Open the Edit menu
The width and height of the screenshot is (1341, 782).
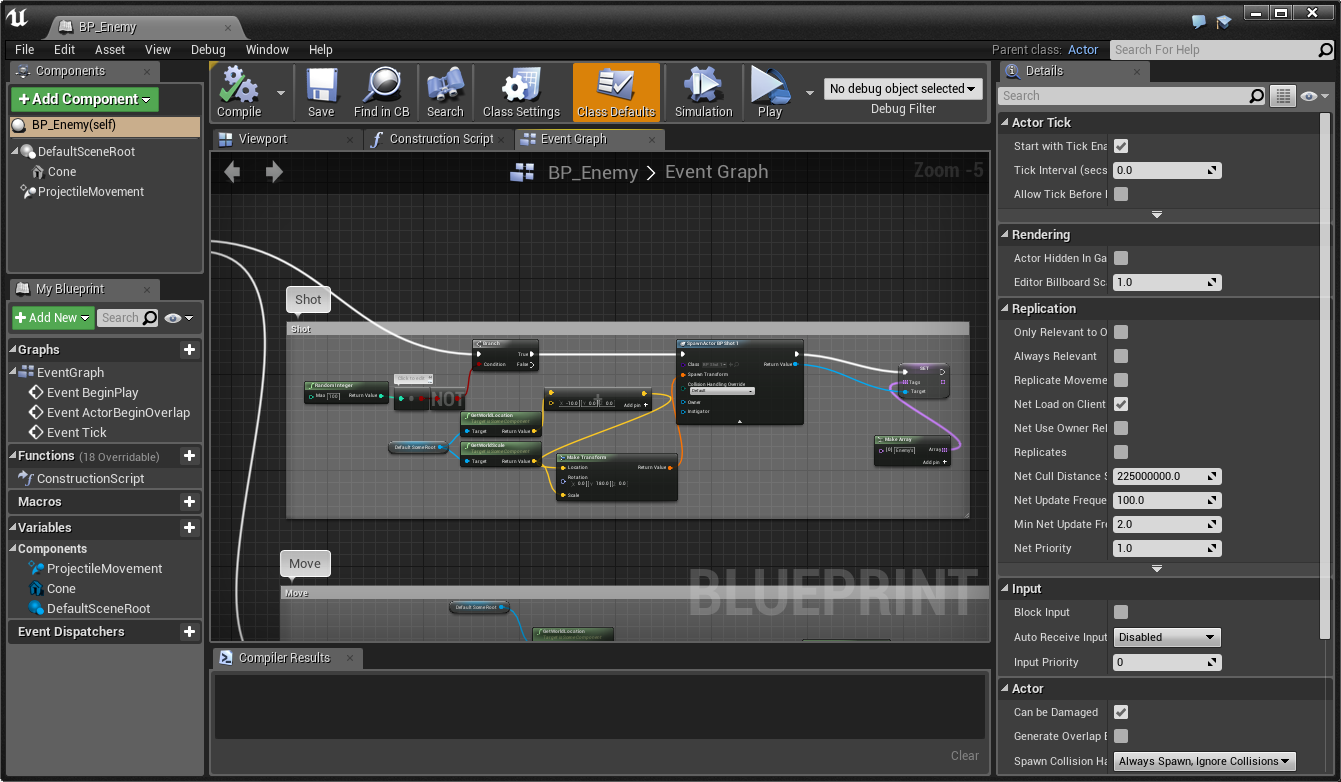[64, 50]
